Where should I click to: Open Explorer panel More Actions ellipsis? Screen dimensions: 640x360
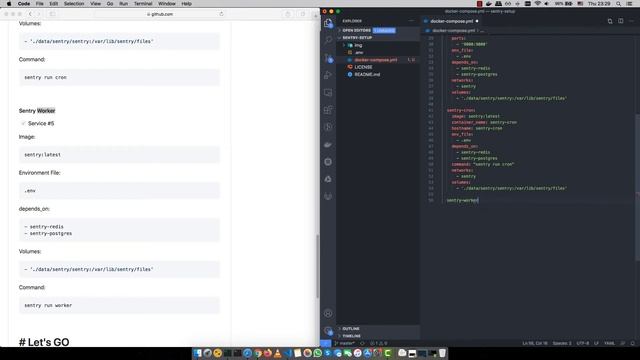click(411, 21)
